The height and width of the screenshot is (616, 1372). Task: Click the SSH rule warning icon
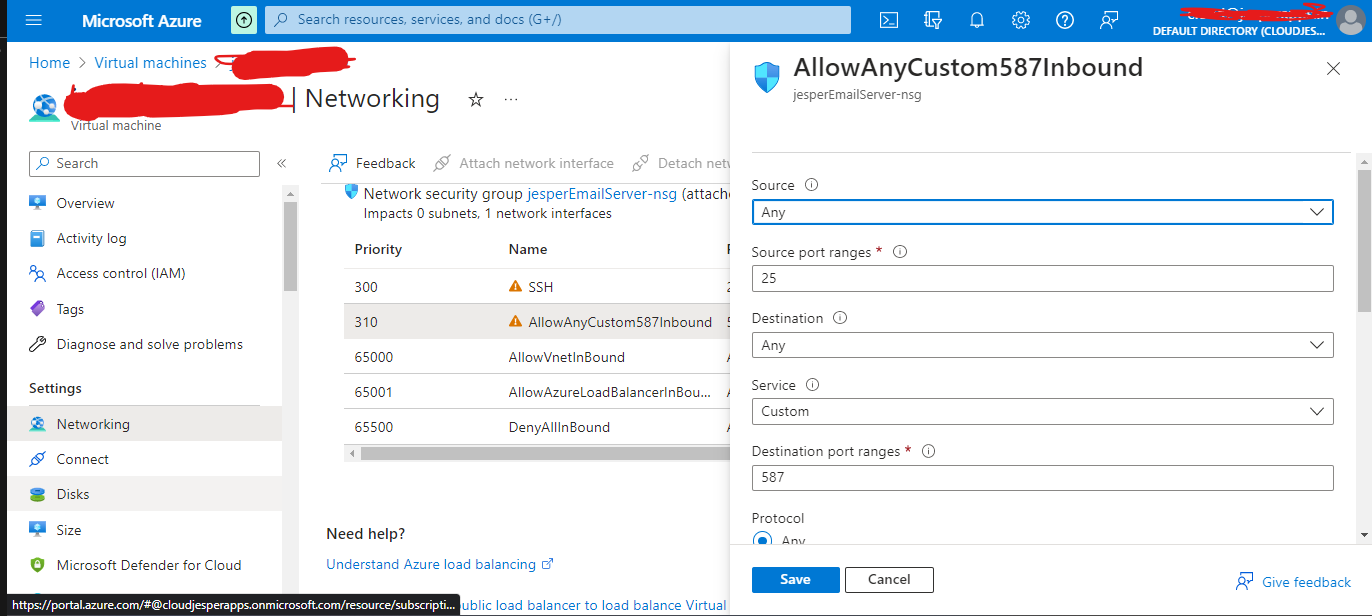[x=516, y=286]
